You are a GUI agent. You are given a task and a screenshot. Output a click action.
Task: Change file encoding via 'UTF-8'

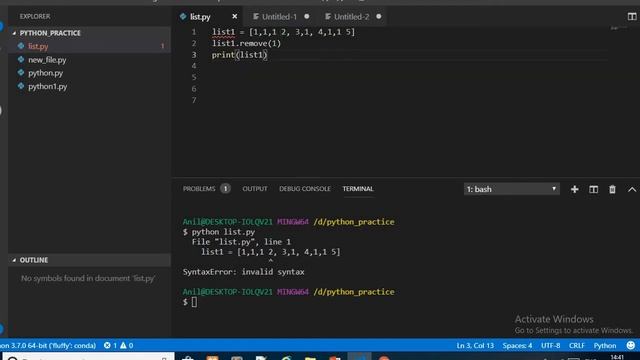coord(550,345)
